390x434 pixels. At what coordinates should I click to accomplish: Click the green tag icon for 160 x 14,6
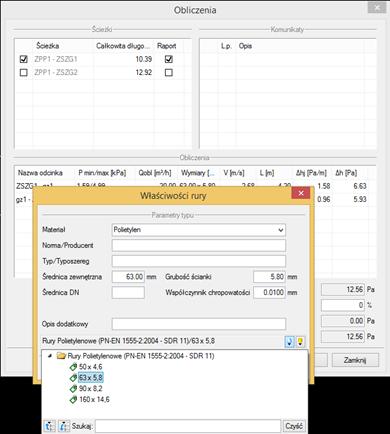[73, 399]
